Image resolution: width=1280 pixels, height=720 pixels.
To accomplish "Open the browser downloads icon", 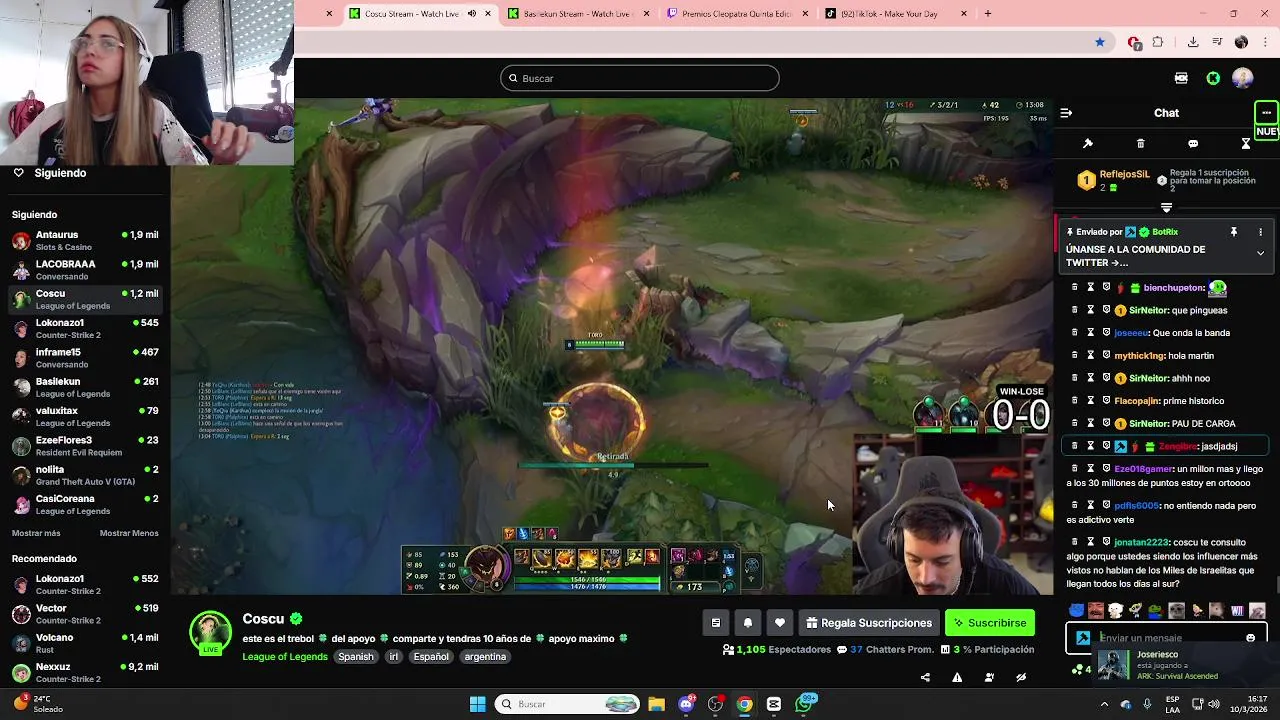I will (1193, 42).
